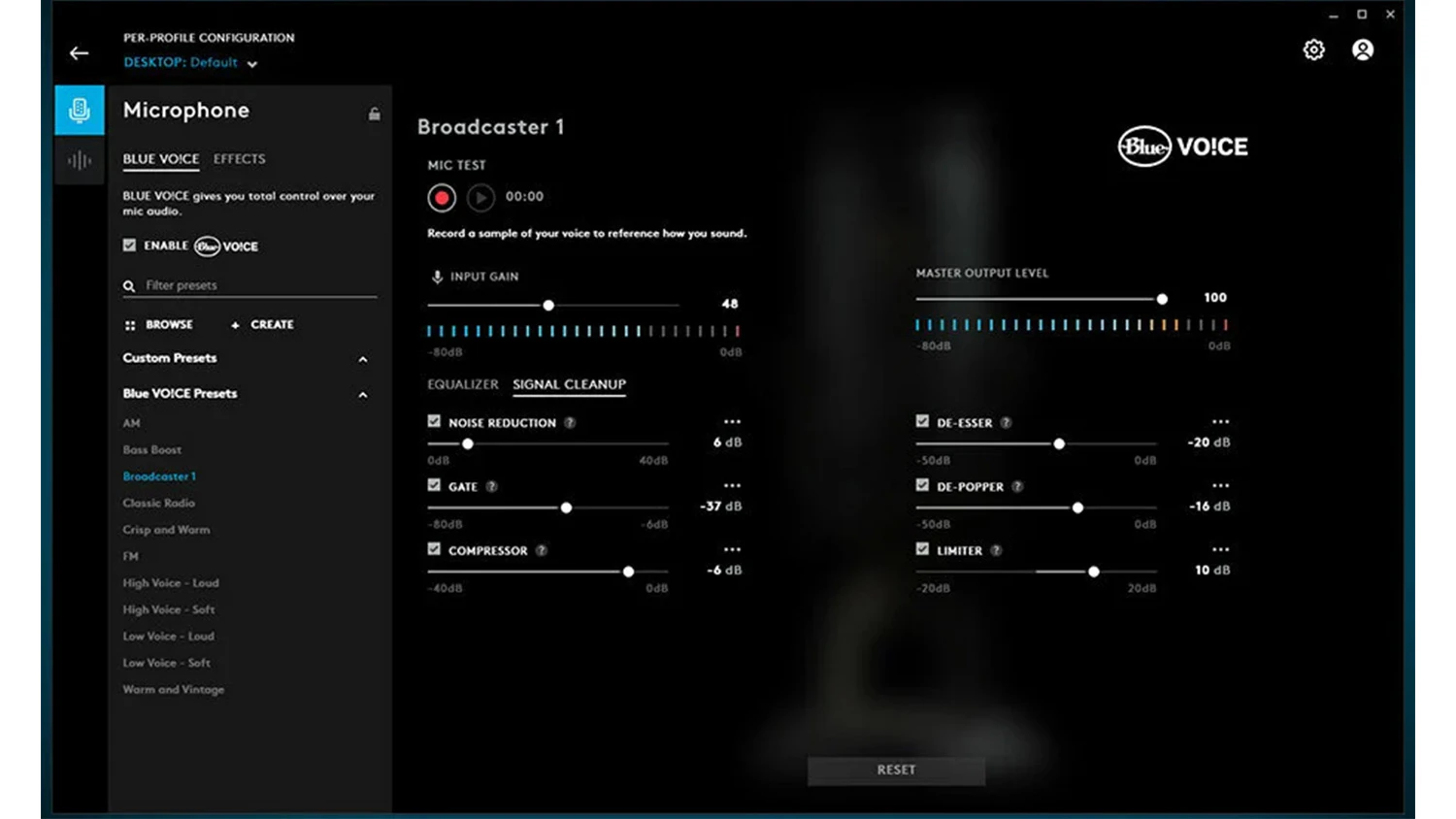Image resolution: width=1456 pixels, height=819 pixels.
Task: Open De-Popper help question mark
Action: pos(1017,486)
